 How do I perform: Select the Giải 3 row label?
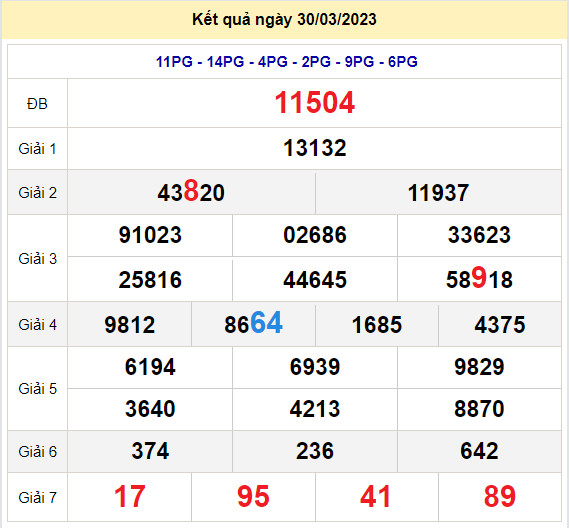click(38, 259)
